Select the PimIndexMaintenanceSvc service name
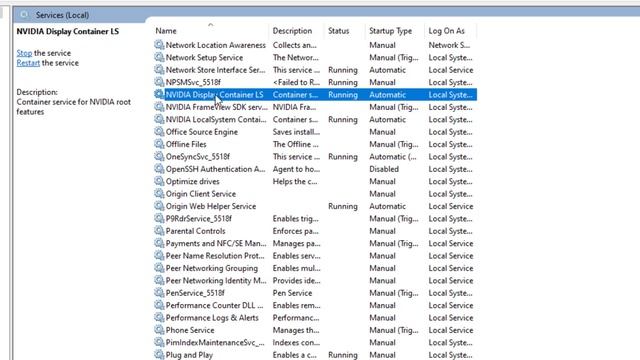This screenshot has width=640, height=360. pos(215,343)
